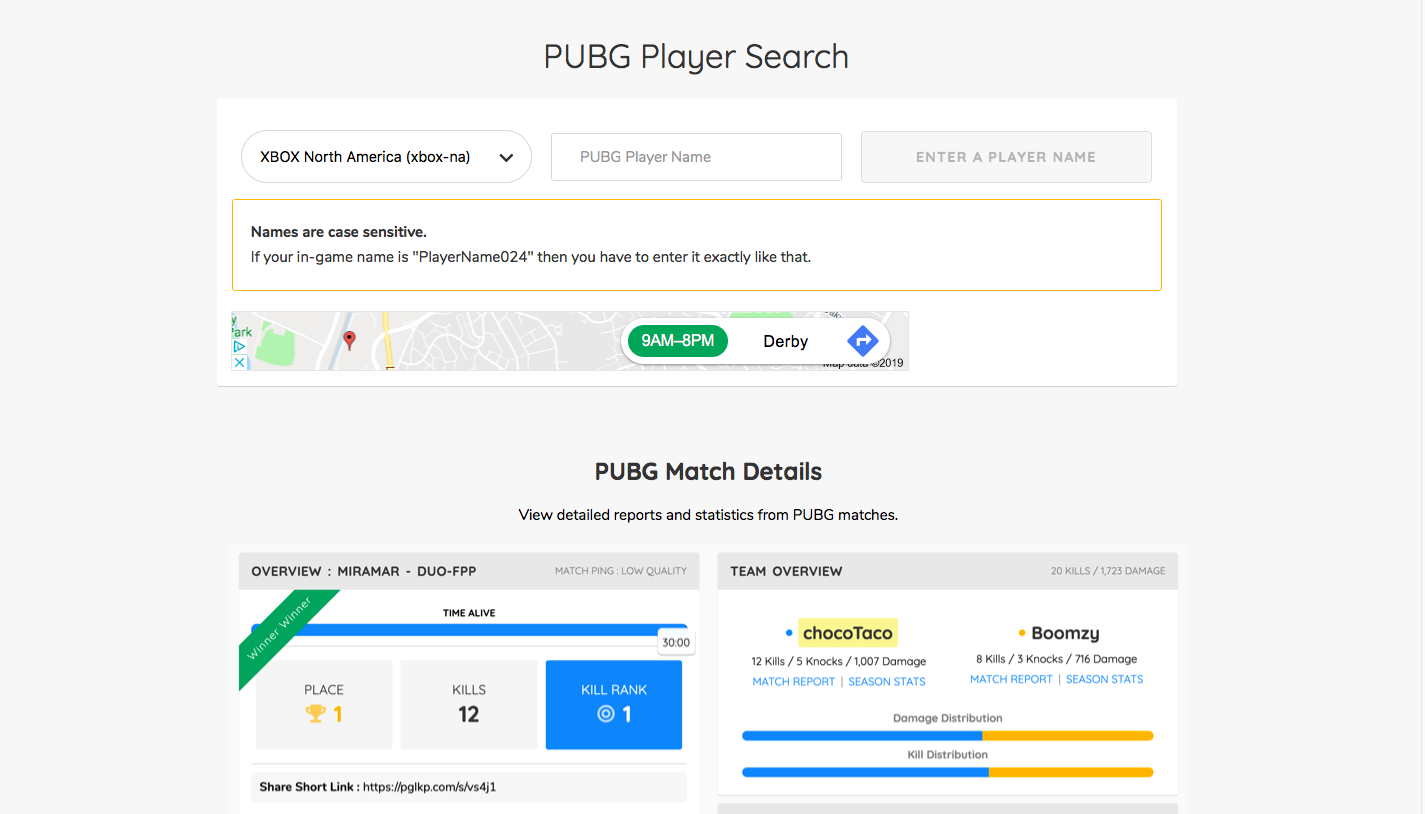Click the blue directions icon in map ad
Viewport: 1425px width, 814px height.
point(862,341)
